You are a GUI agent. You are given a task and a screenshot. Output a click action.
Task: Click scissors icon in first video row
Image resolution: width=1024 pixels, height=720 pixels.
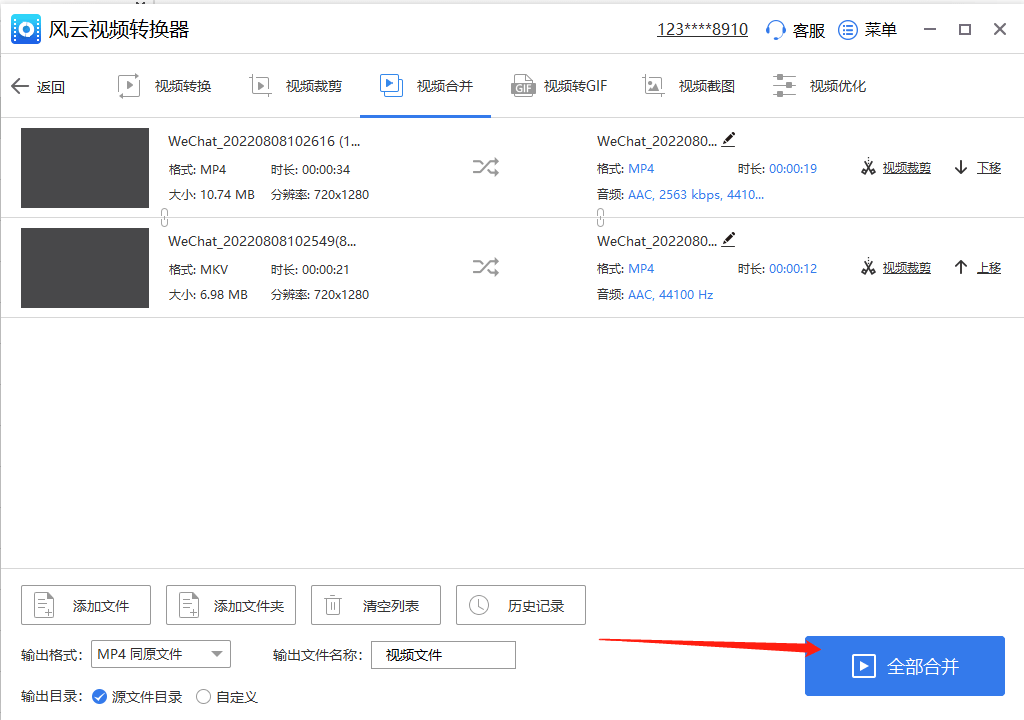868,167
